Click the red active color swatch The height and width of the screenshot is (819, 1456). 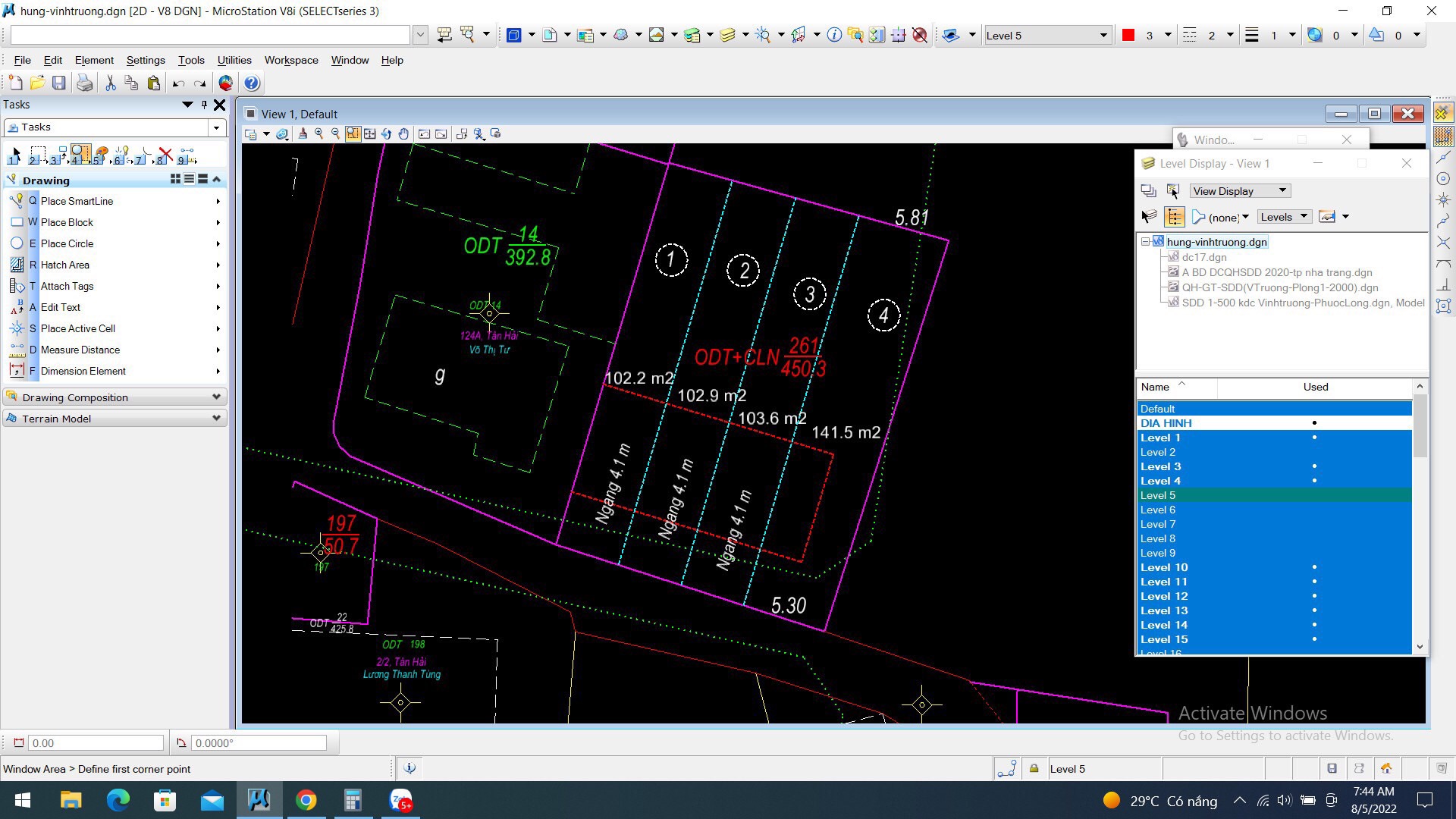[1128, 36]
